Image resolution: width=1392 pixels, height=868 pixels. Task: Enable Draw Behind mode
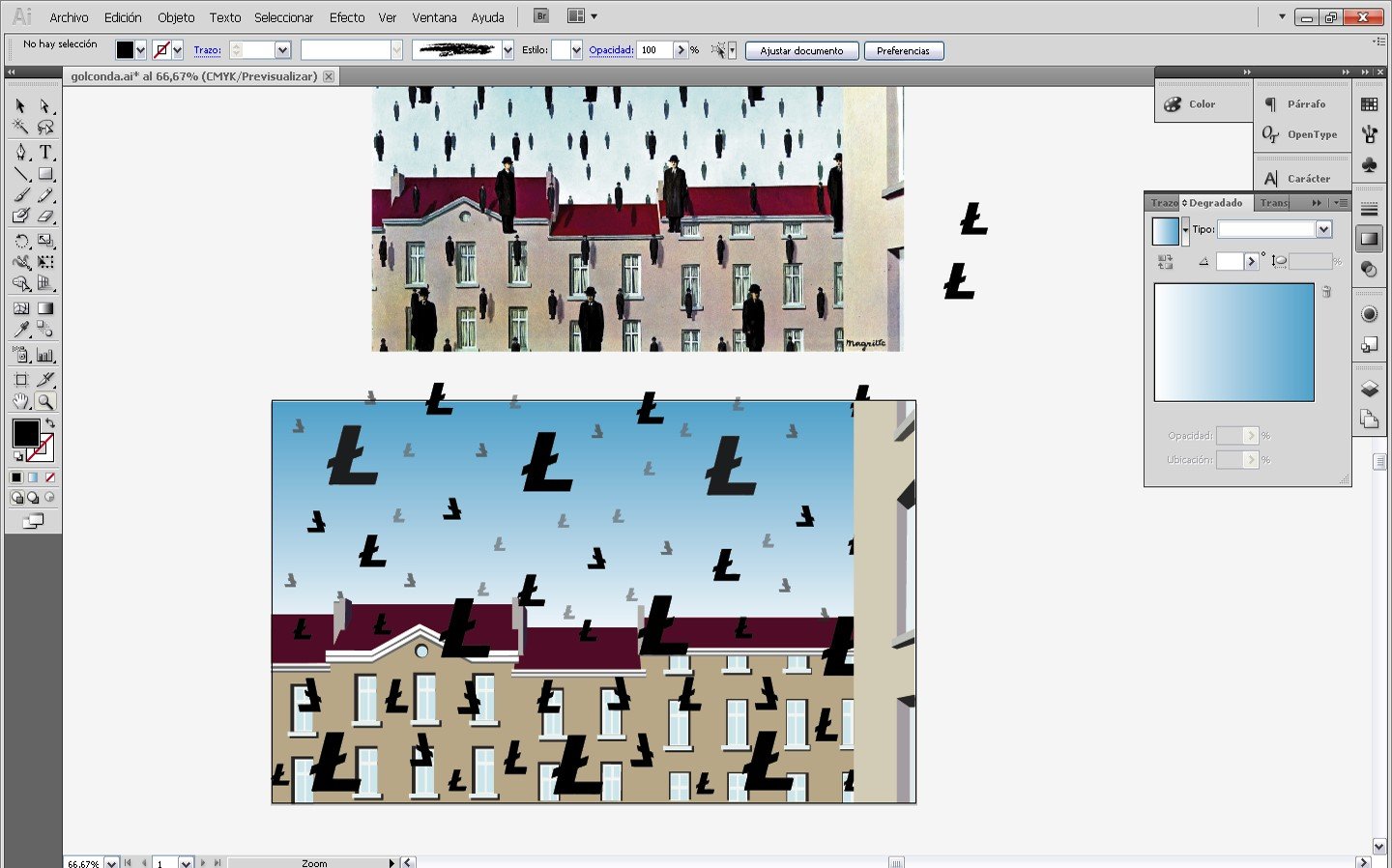pos(33,498)
